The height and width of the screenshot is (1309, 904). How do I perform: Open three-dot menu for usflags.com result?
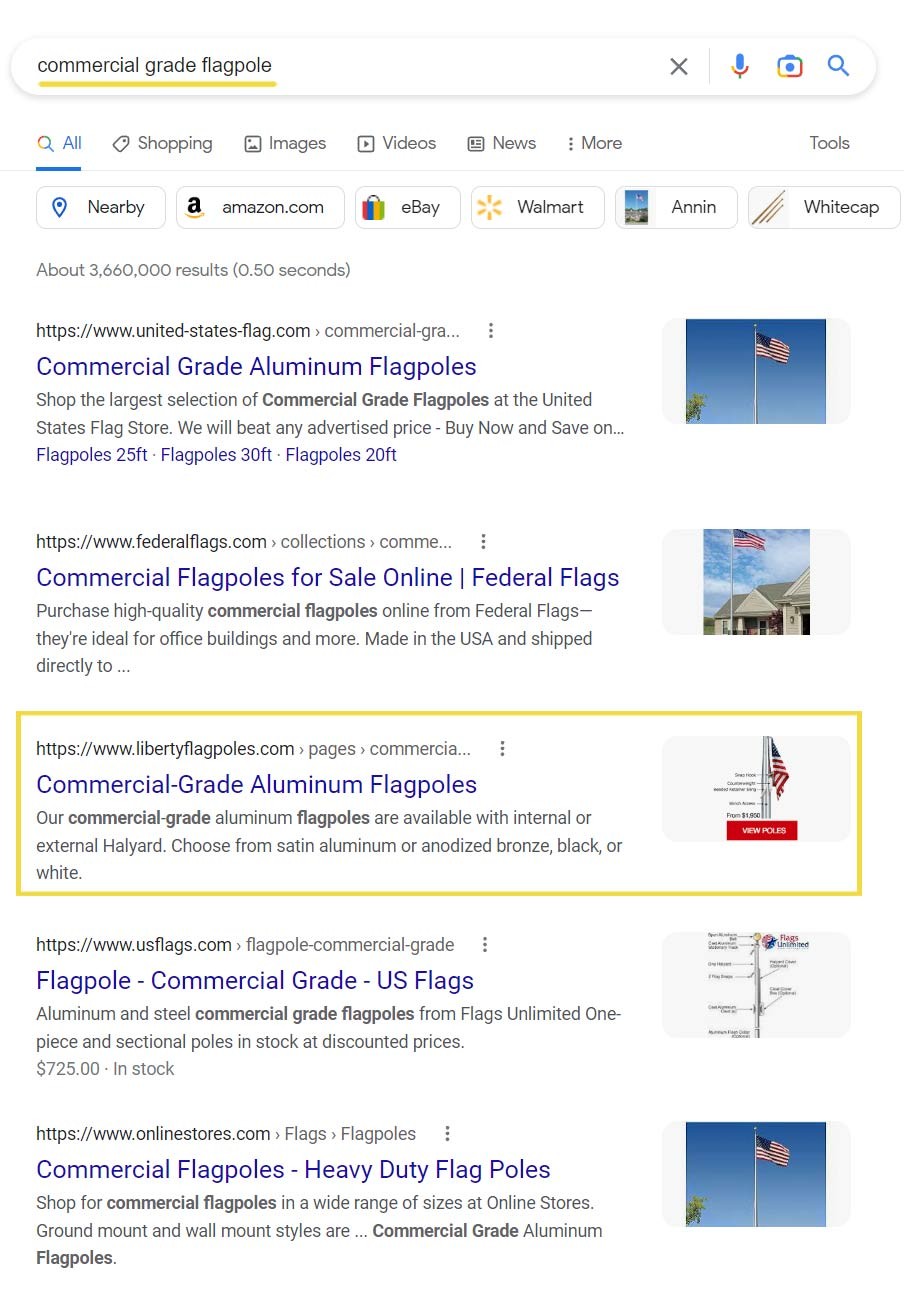coord(485,945)
